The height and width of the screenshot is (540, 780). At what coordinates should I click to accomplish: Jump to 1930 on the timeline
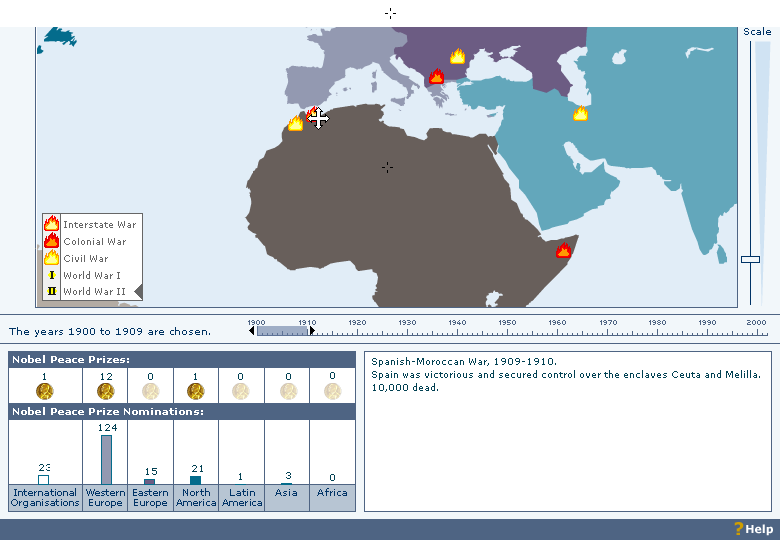click(x=407, y=323)
